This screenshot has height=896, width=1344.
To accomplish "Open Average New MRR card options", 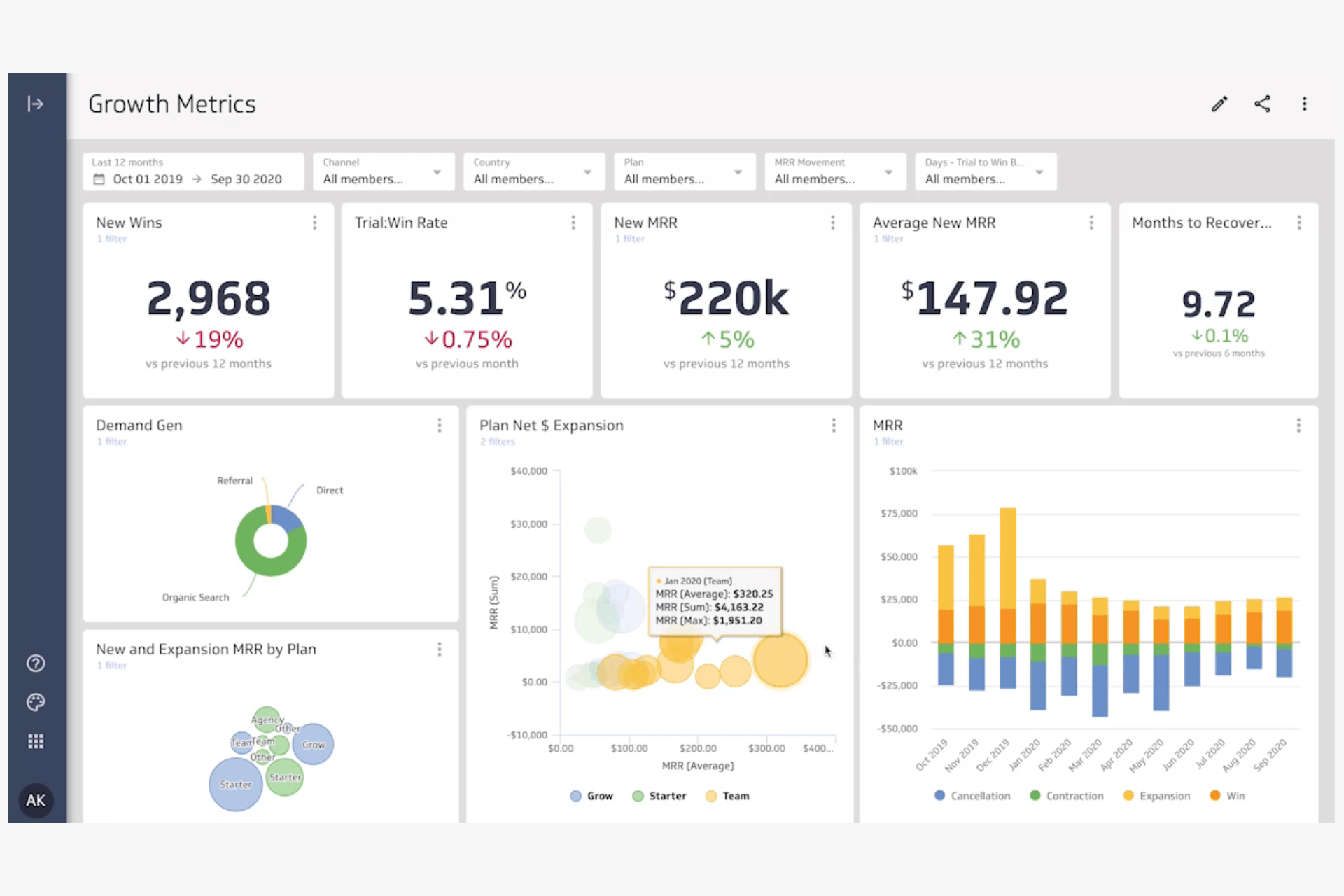I will 1091,222.
